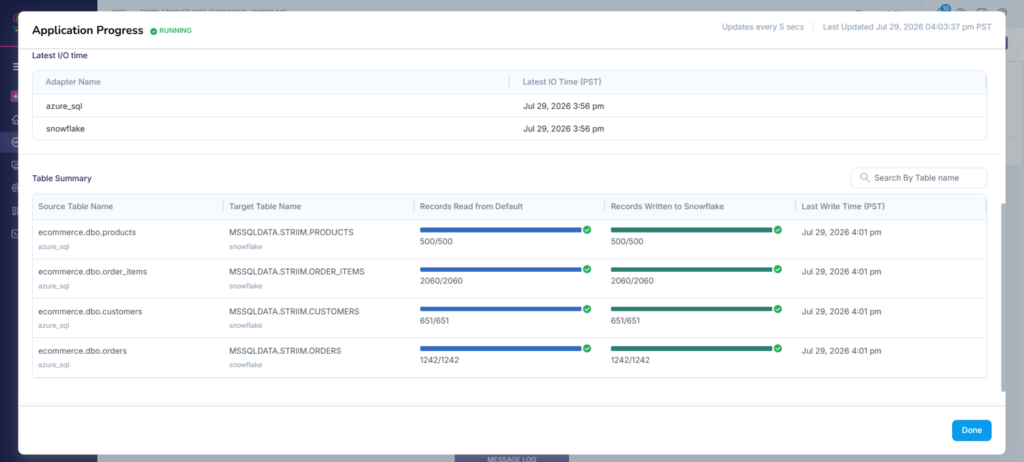Image resolution: width=1024 pixels, height=462 pixels.
Task: Click the 651/651 read count
Action: coord(434,321)
